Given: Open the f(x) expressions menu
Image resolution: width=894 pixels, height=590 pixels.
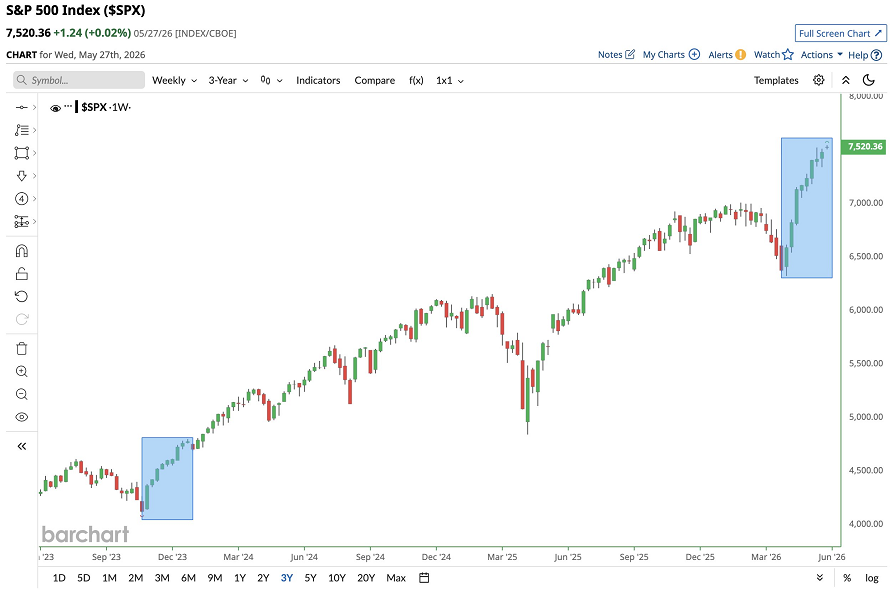Looking at the screenshot, I should [x=416, y=80].
